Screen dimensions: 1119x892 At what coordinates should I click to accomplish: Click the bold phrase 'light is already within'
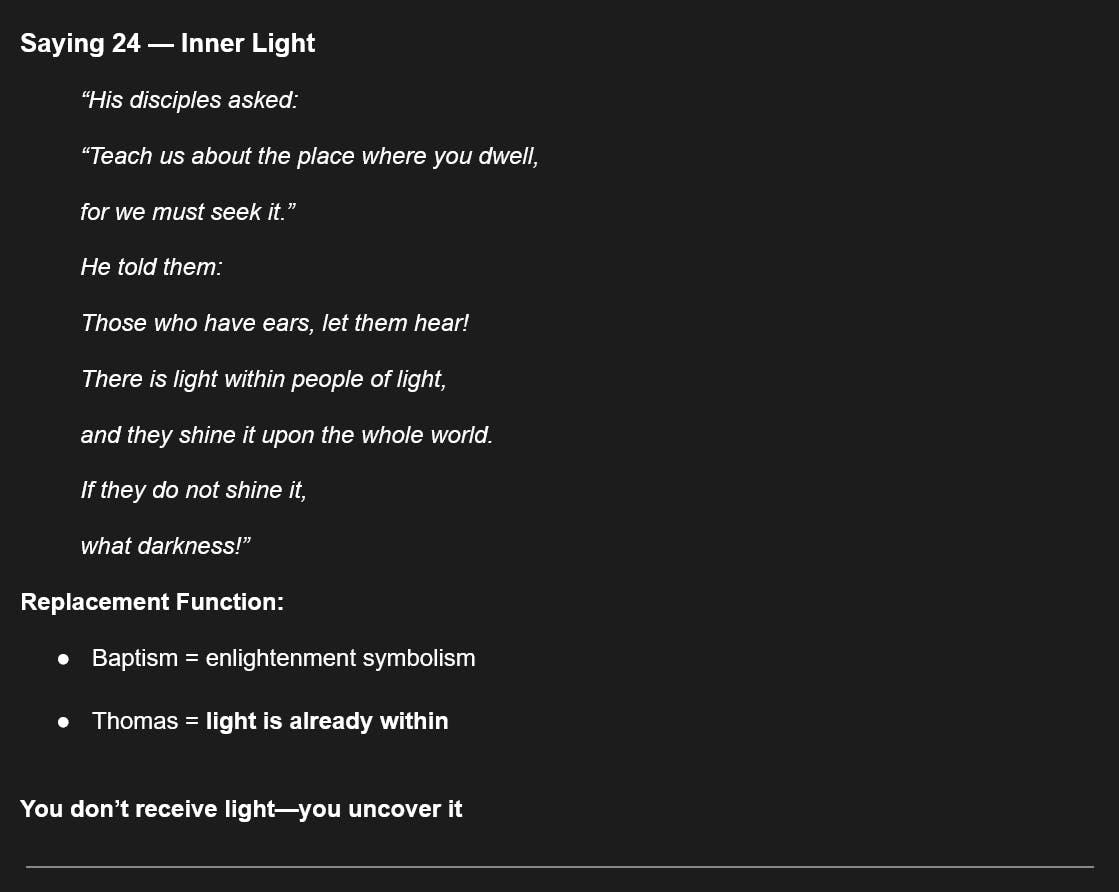click(x=327, y=721)
